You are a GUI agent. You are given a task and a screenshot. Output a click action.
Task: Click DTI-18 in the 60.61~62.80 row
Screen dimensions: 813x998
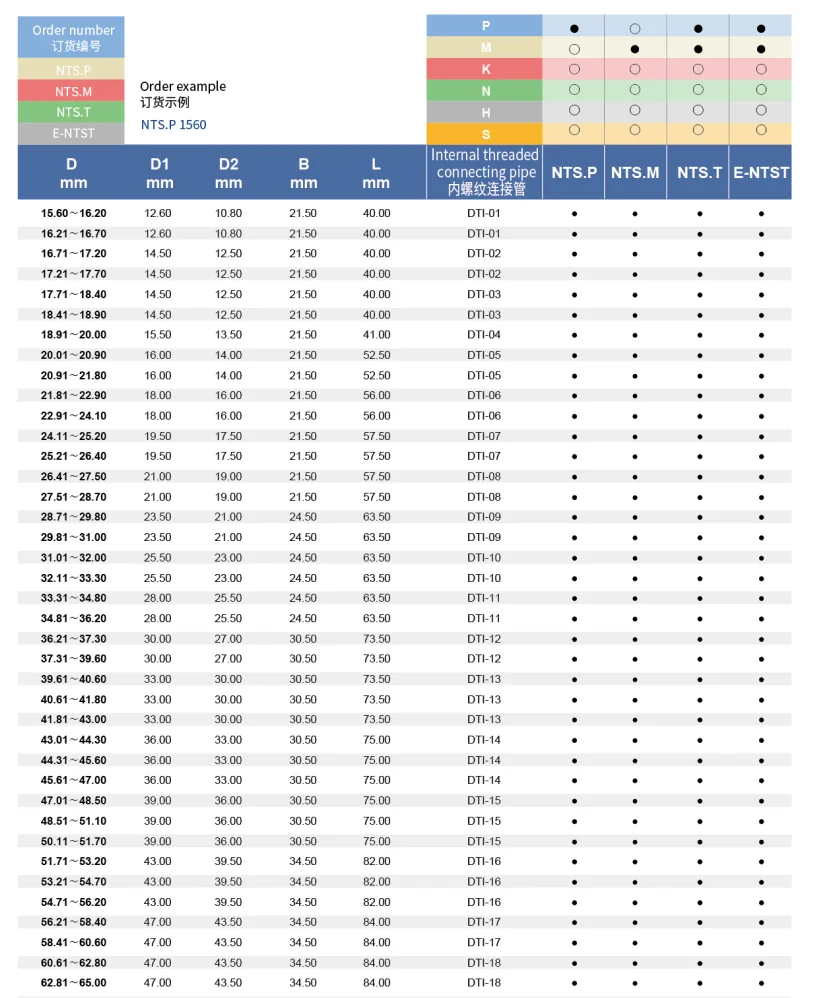pyautogui.click(x=484, y=963)
